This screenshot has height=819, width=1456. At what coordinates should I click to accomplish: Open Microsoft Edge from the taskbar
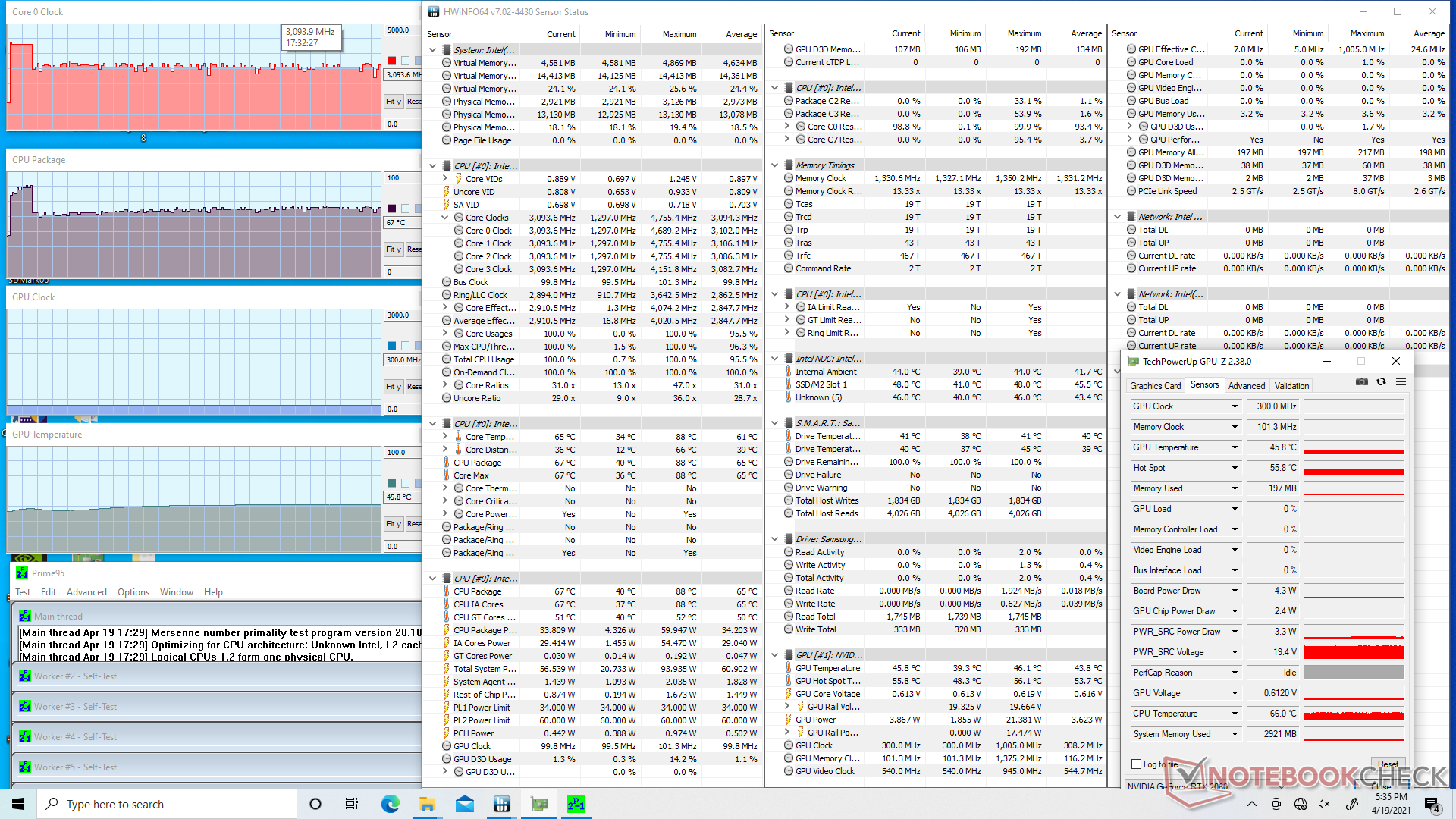pyautogui.click(x=390, y=804)
